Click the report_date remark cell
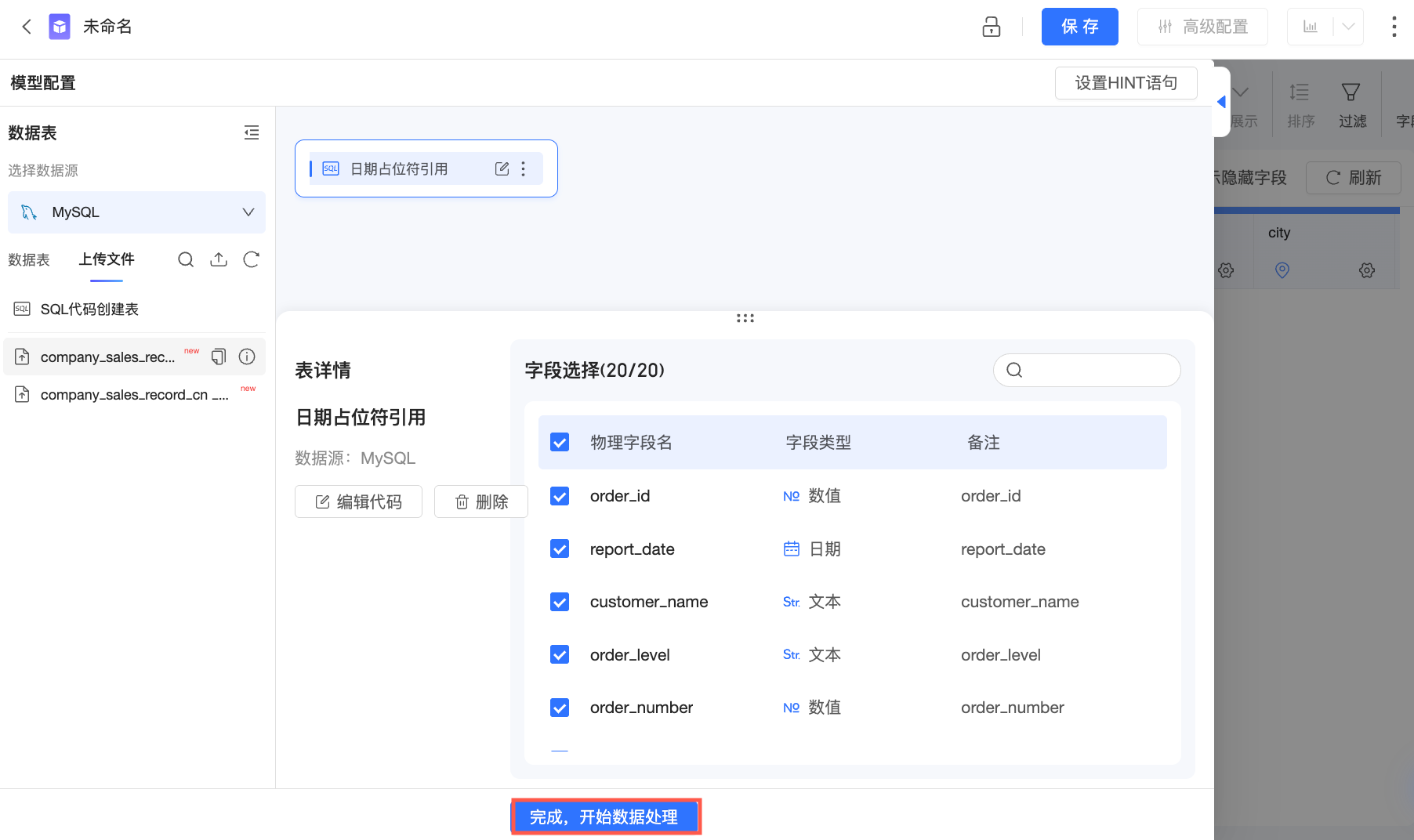The image size is (1414, 840). coord(1003,549)
